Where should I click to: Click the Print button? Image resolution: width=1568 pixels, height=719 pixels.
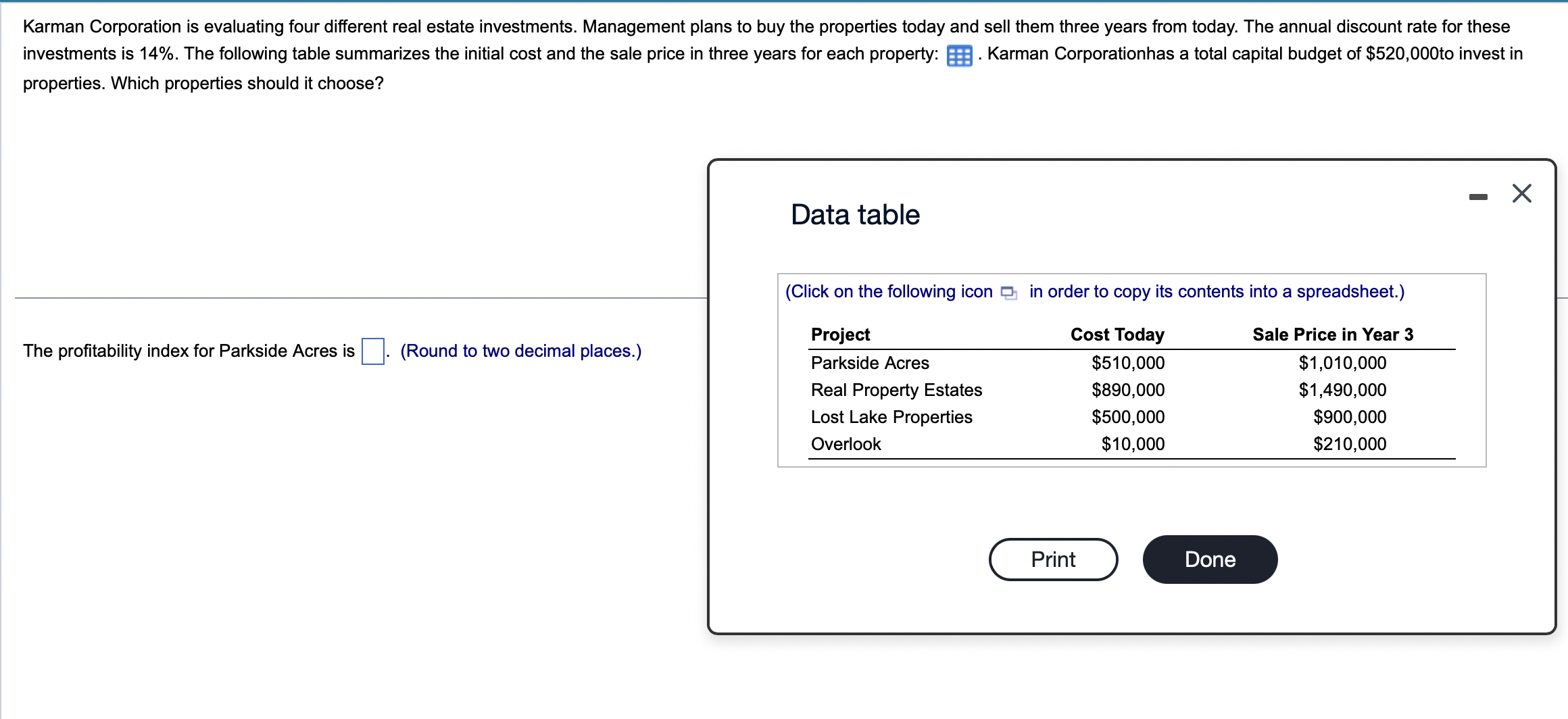pyautogui.click(x=1052, y=559)
